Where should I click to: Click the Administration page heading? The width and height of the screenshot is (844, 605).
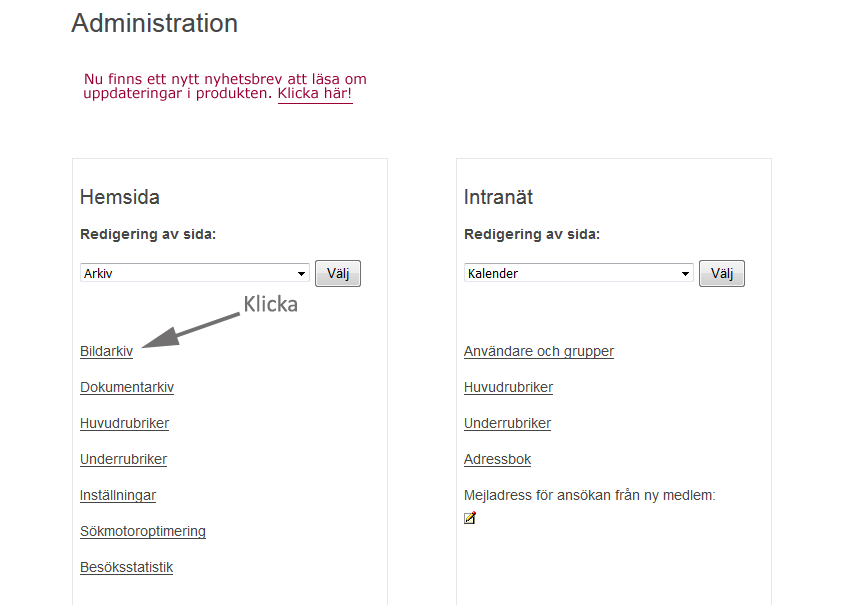[154, 23]
